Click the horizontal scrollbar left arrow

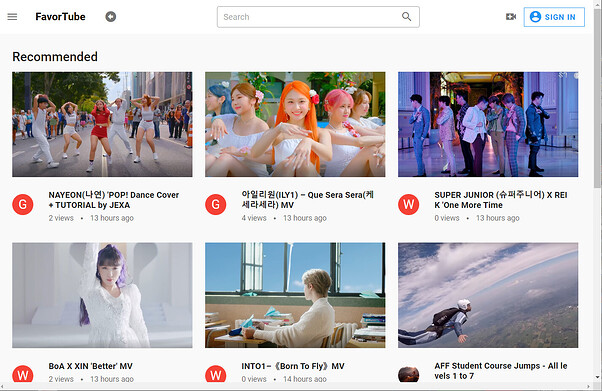tap(2, 386)
